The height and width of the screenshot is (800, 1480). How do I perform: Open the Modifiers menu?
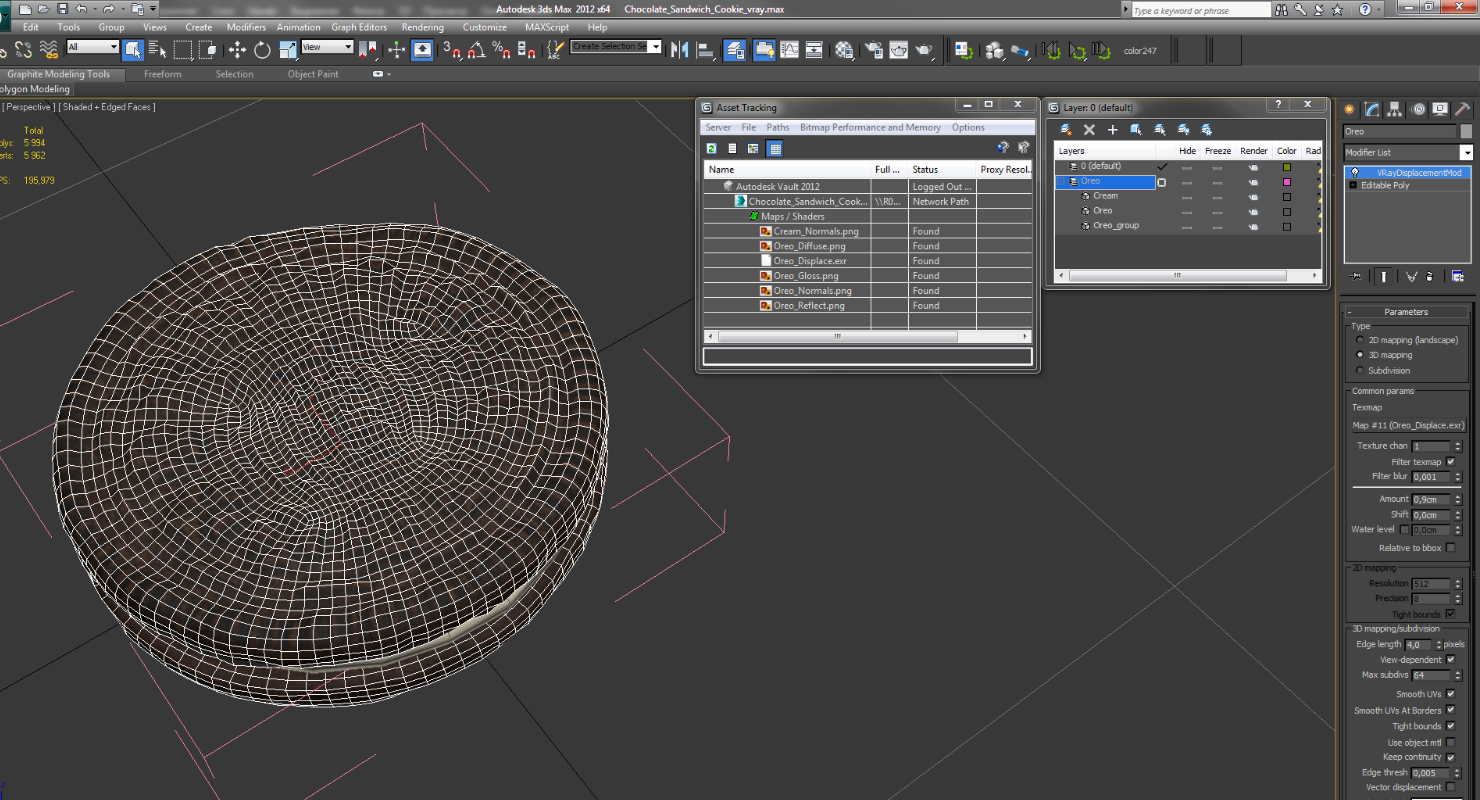pyautogui.click(x=246, y=27)
